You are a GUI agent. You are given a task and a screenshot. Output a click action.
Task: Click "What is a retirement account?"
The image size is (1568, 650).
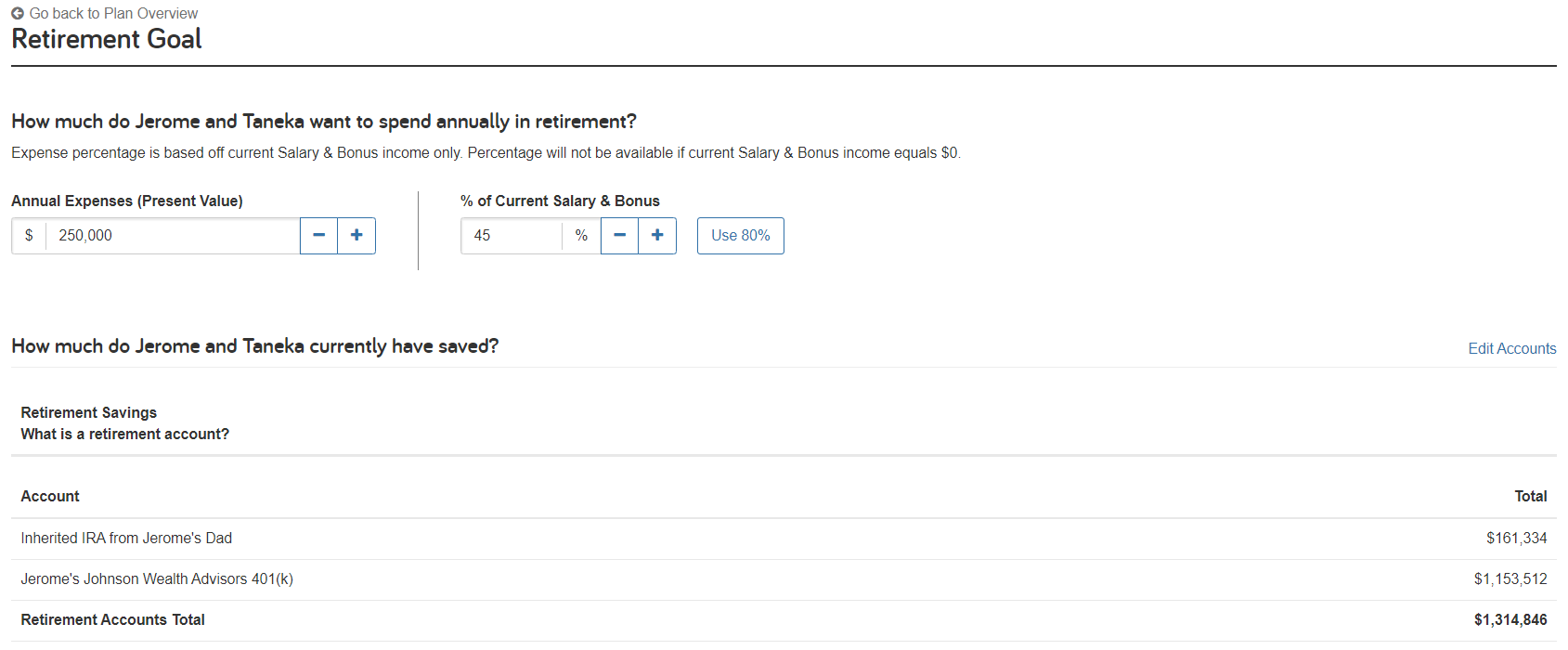125,434
